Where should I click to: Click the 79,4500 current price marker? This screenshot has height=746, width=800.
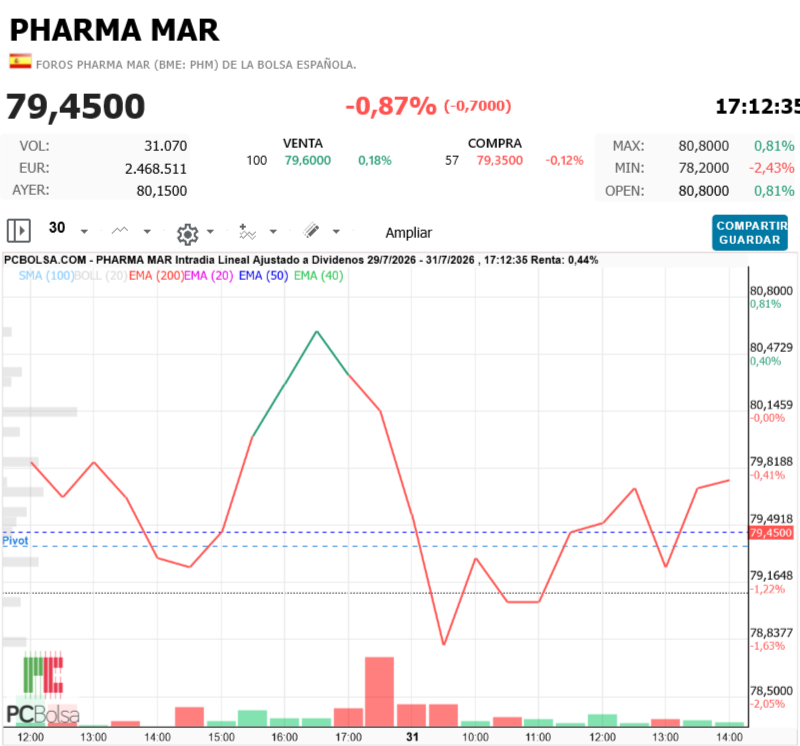point(771,533)
